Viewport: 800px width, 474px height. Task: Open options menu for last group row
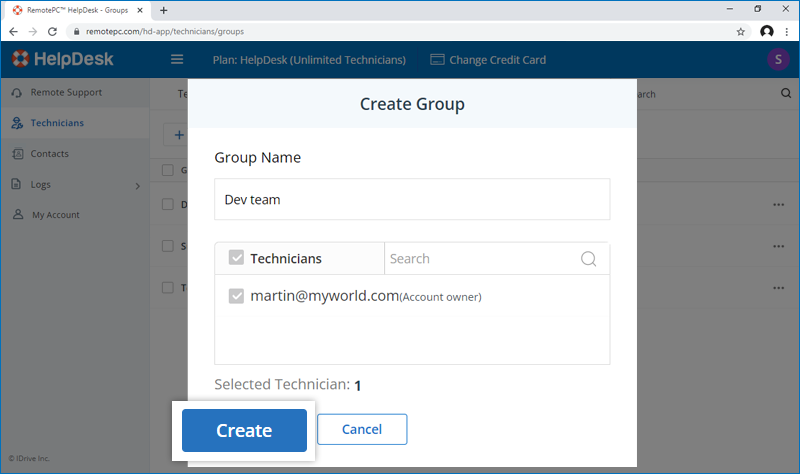pyautogui.click(x=779, y=287)
